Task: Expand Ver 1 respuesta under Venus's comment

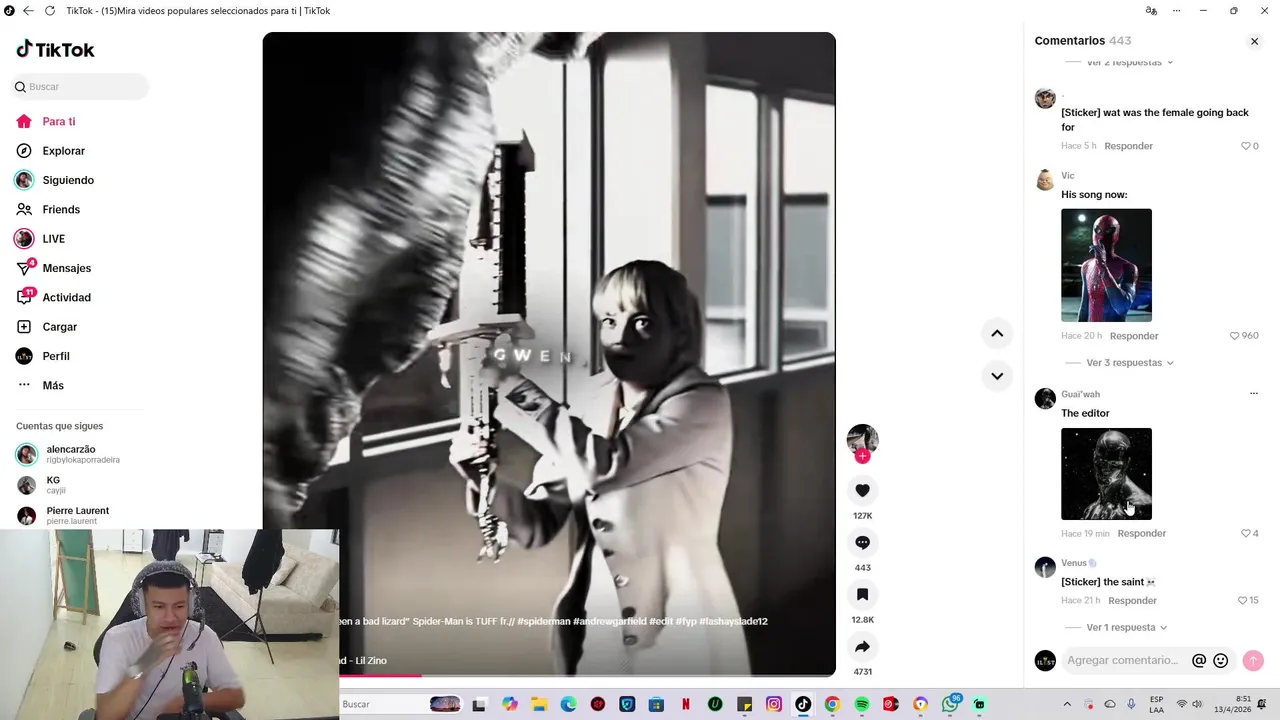Action: coord(1127,628)
